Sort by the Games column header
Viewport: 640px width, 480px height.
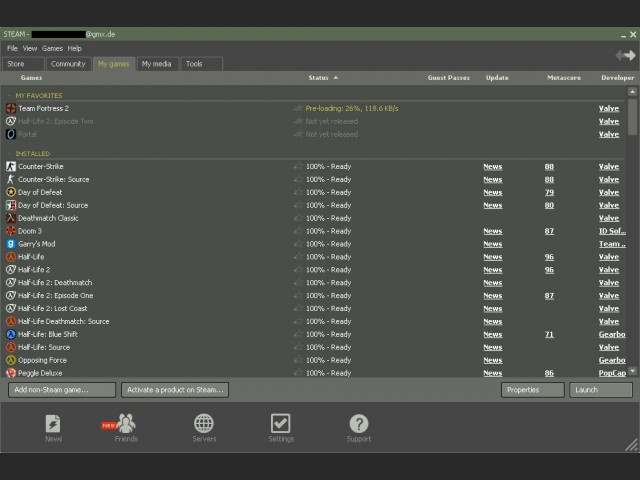(x=31, y=78)
